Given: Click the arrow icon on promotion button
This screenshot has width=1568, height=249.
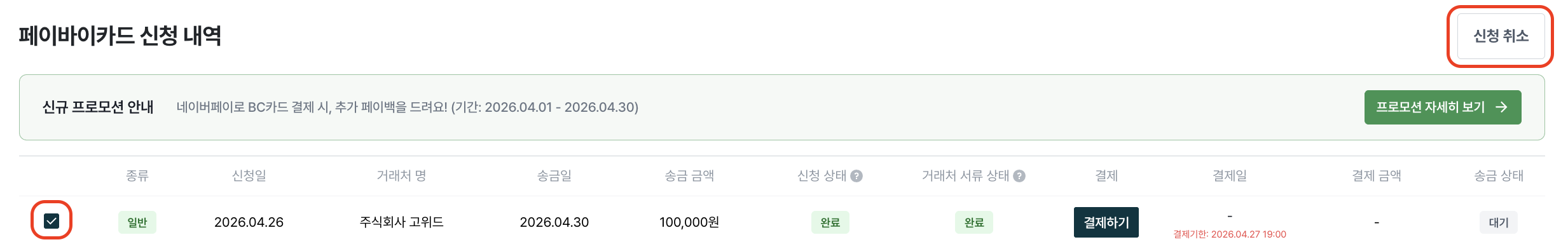Looking at the screenshot, I should tap(1501, 107).
